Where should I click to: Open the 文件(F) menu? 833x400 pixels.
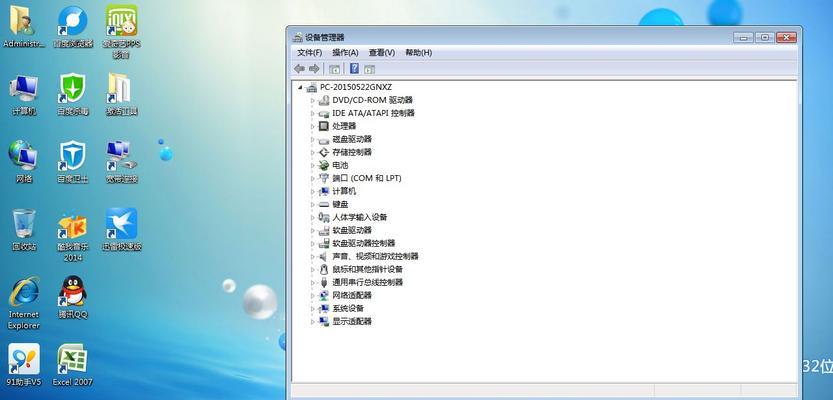[x=309, y=53]
